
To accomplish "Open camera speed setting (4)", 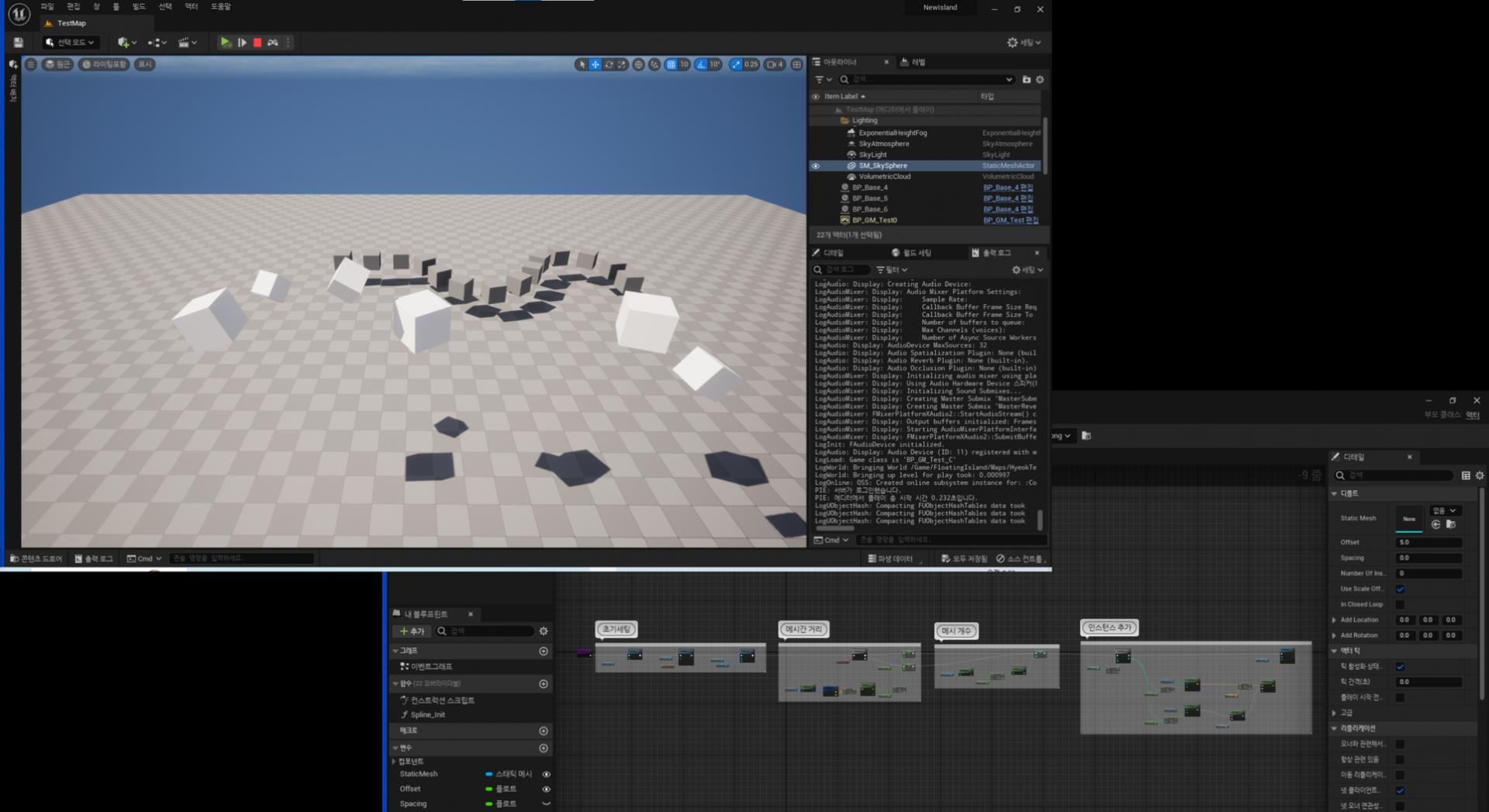I will 775,64.
